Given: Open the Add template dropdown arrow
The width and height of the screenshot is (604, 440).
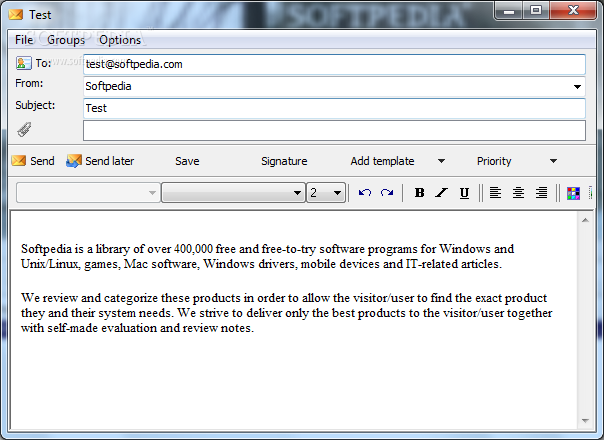Looking at the screenshot, I should [x=441, y=161].
